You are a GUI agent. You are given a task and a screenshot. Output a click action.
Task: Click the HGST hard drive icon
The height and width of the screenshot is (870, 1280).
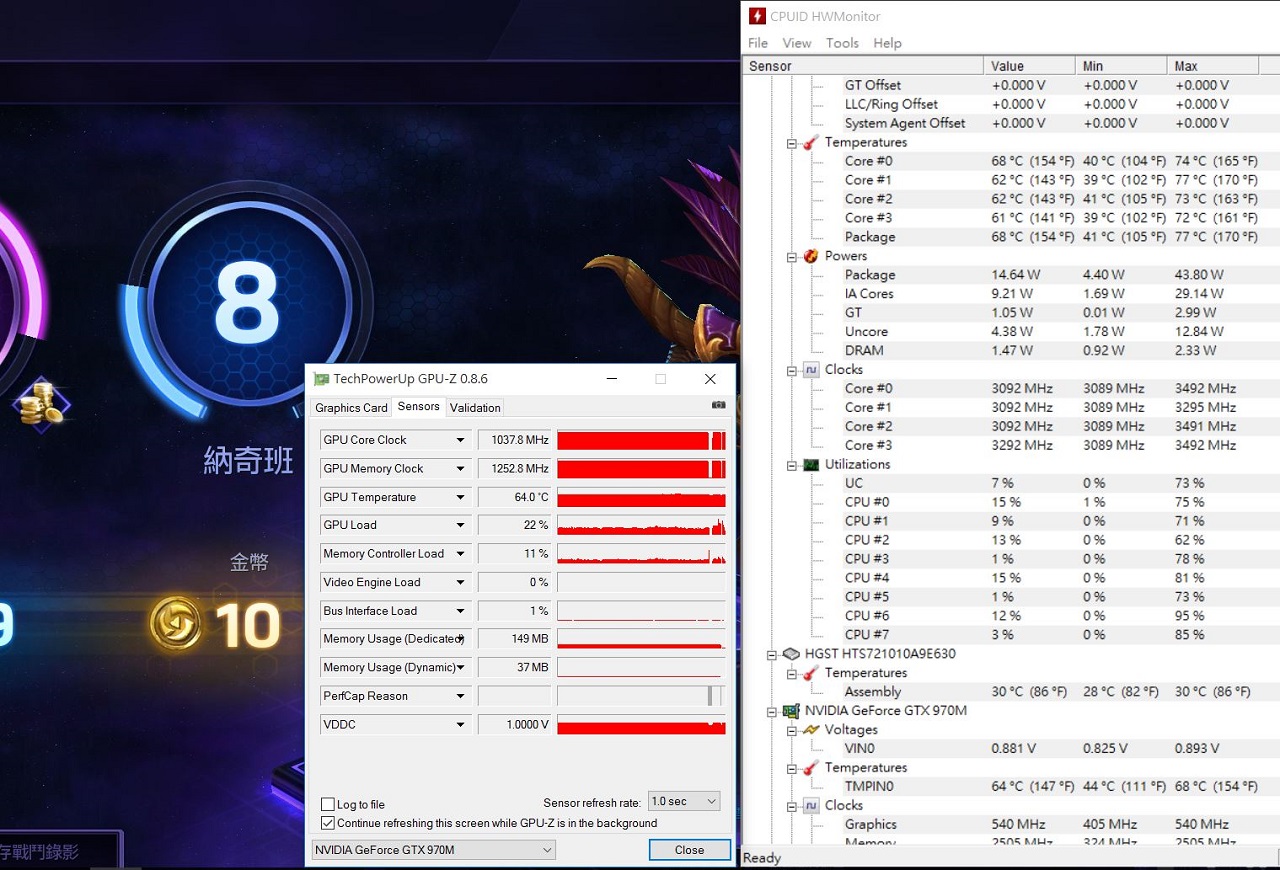point(791,654)
